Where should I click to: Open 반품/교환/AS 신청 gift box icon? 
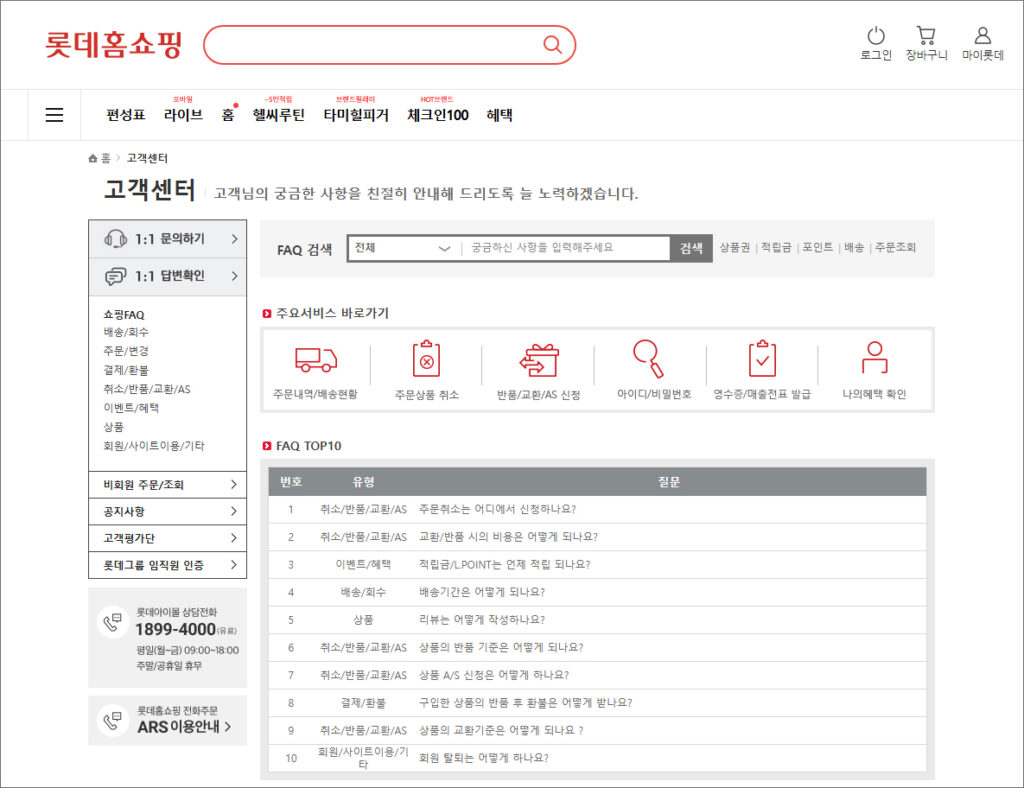point(539,360)
